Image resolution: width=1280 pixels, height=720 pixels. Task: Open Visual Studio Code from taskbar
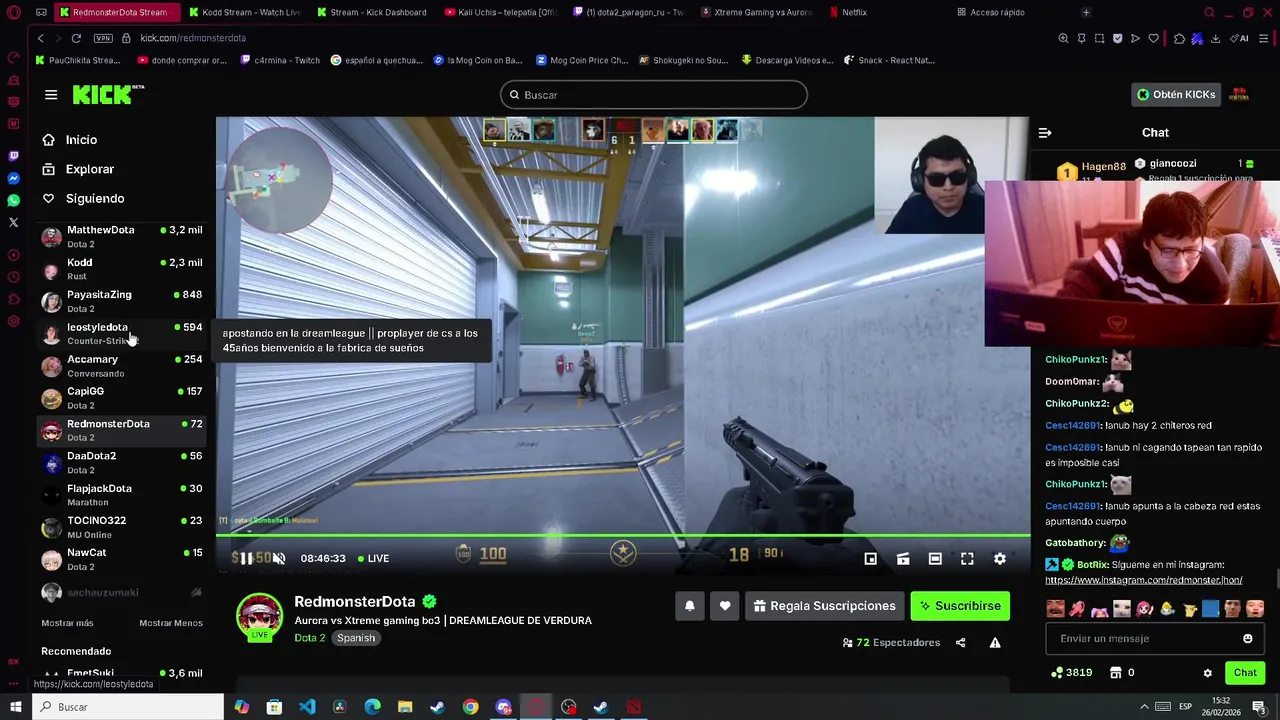tap(307, 707)
